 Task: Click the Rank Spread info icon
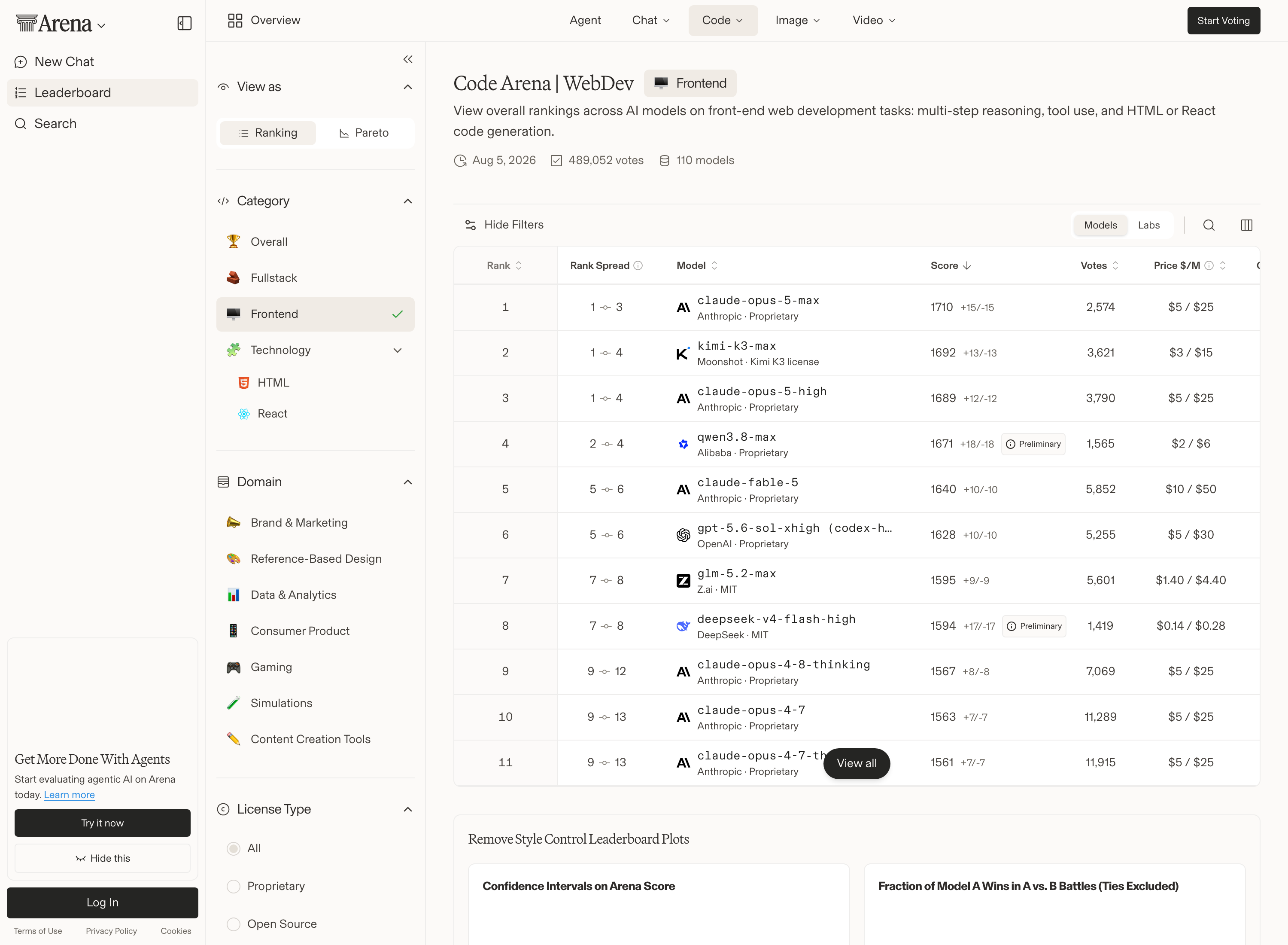pos(638,265)
